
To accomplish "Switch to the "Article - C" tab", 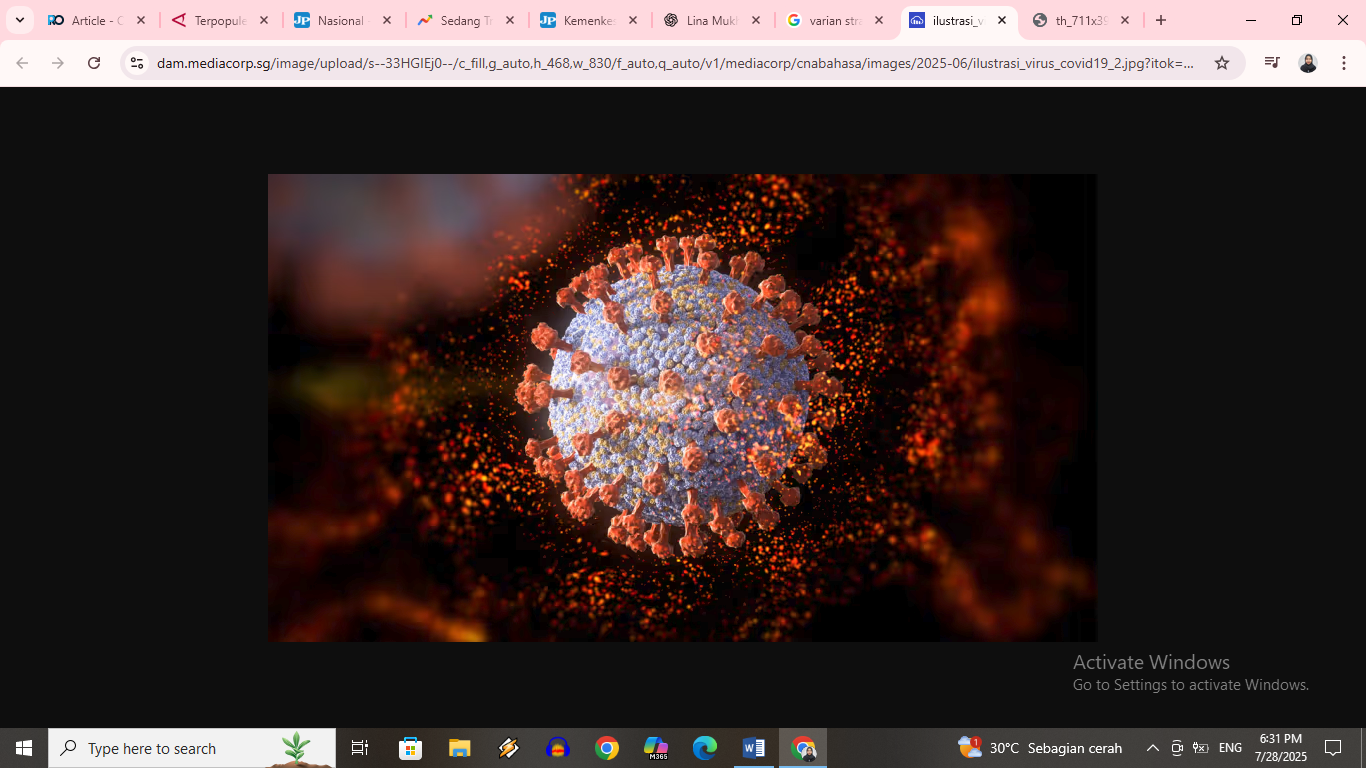I will pos(96,20).
